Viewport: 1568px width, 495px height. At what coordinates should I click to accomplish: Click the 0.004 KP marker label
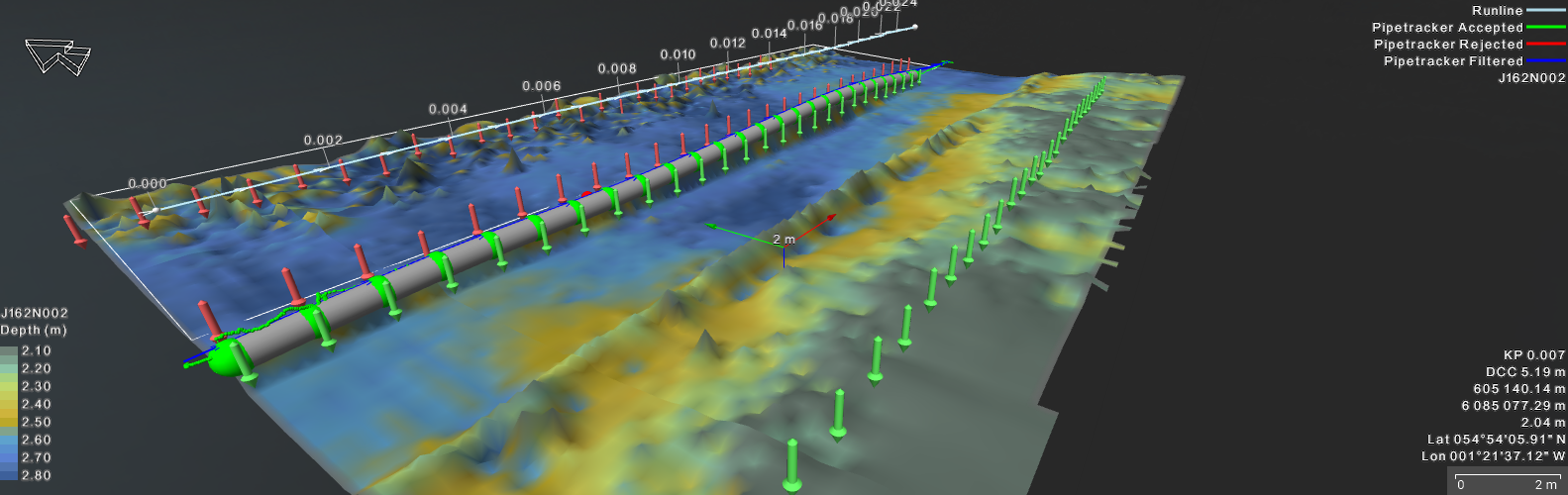click(x=448, y=110)
